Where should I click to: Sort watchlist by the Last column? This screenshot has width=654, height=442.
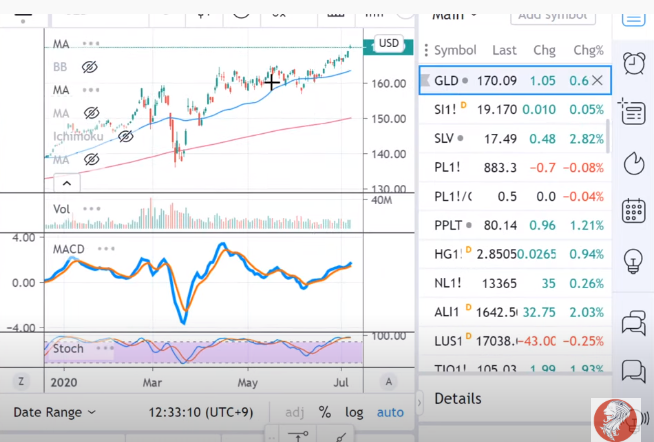504,50
